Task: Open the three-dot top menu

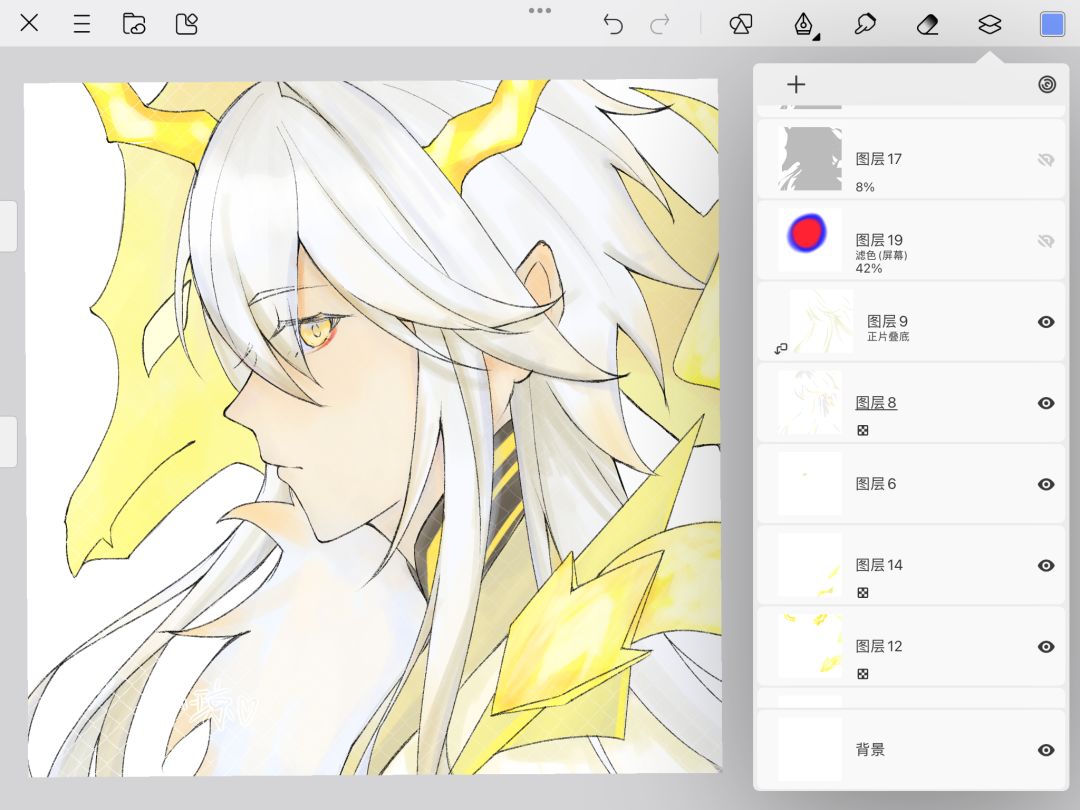Action: tap(539, 10)
